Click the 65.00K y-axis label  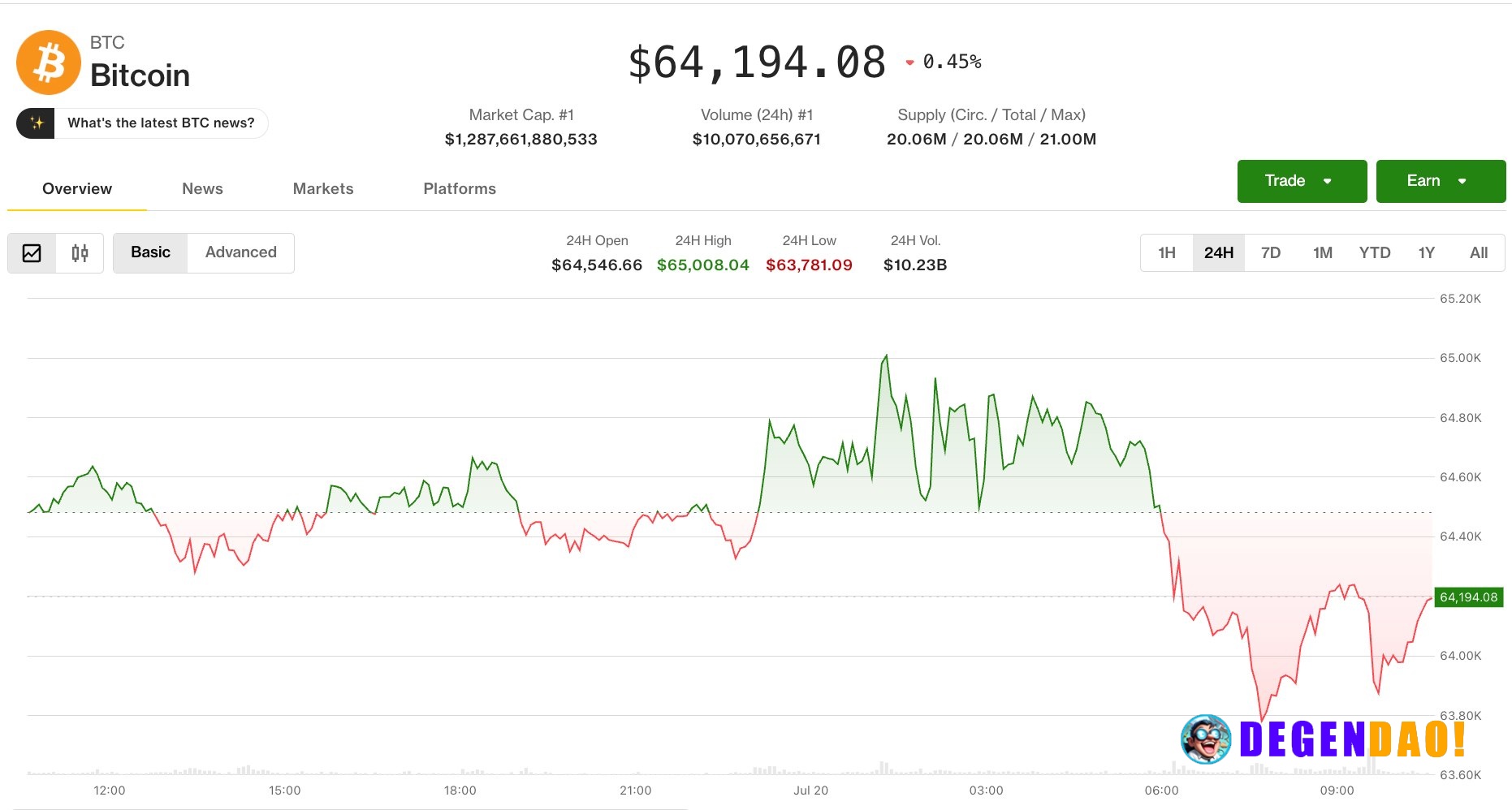(1460, 358)
